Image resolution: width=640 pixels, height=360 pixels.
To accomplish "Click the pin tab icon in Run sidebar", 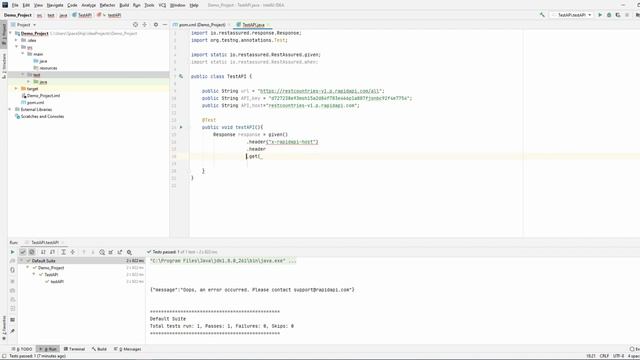I will coord(12,331).
